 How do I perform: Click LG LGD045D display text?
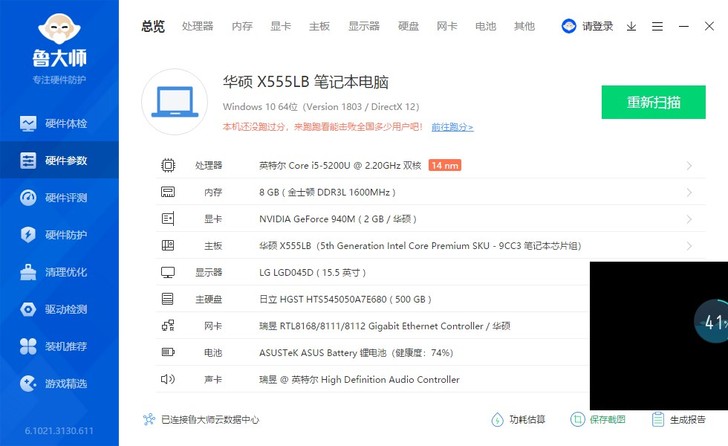point(312,272)
